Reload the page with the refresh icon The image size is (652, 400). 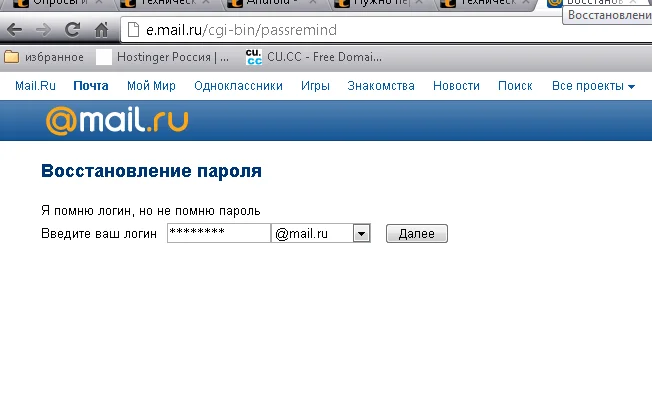point(72,30)
